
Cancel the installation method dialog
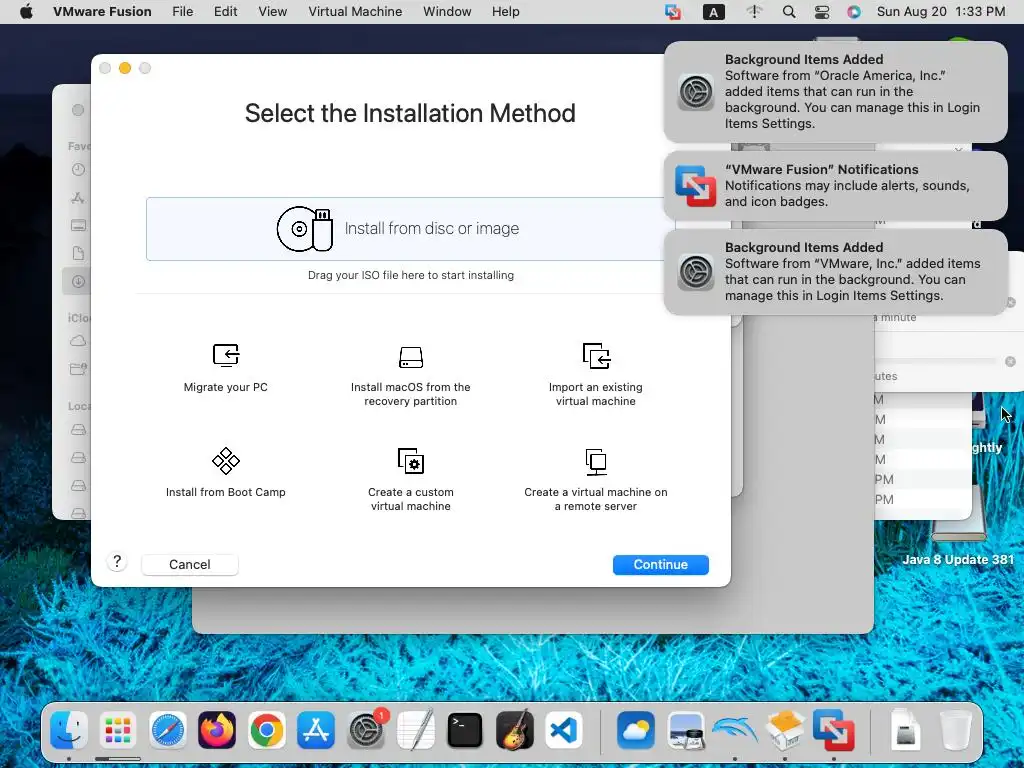tap(190, 565)
